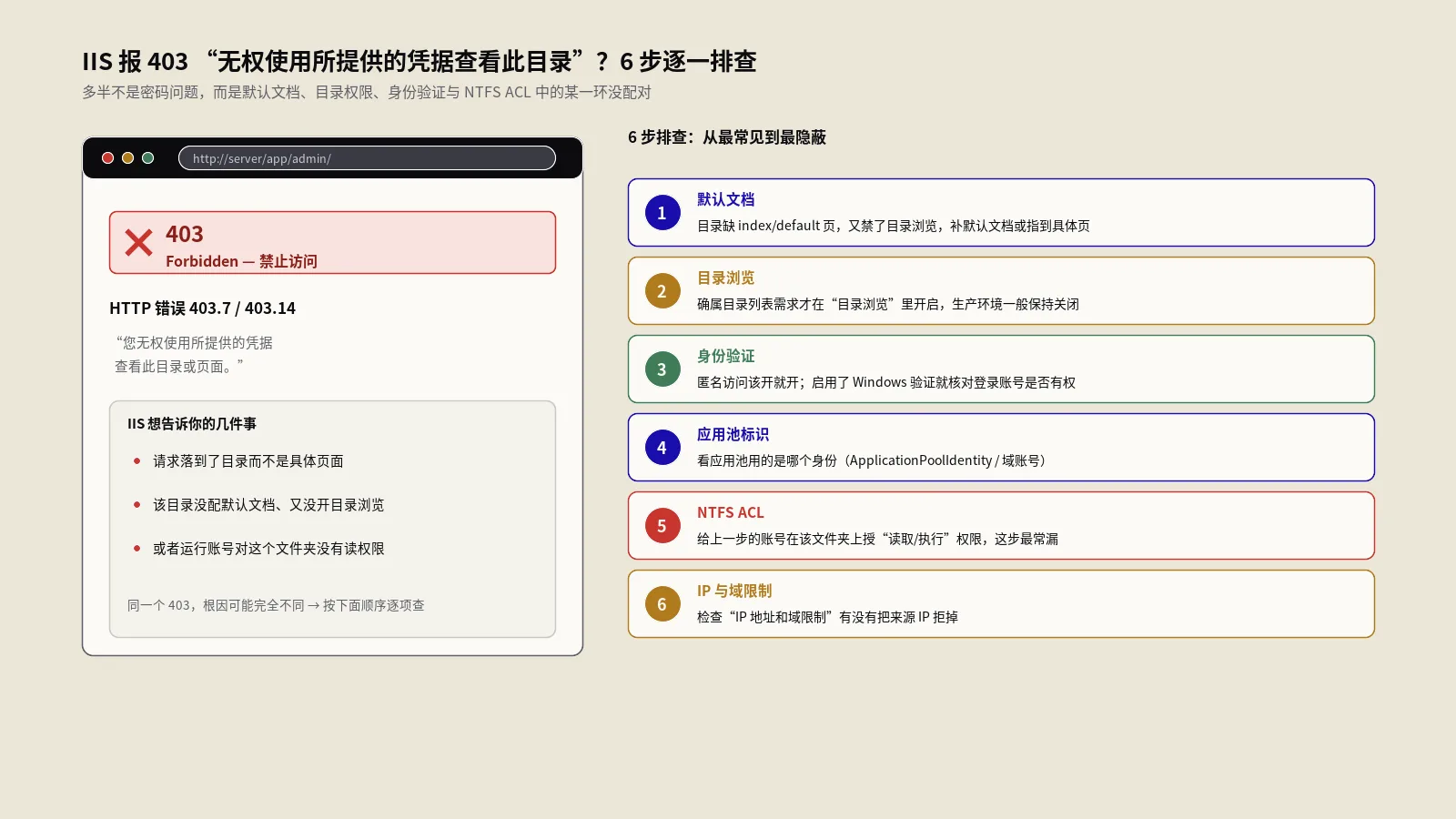Click the red X error icon

pos(138,243)
